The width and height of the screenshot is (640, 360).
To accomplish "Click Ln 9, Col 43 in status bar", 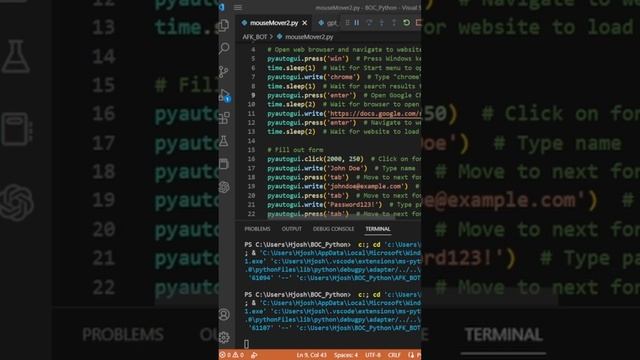I will coord(311,355).
